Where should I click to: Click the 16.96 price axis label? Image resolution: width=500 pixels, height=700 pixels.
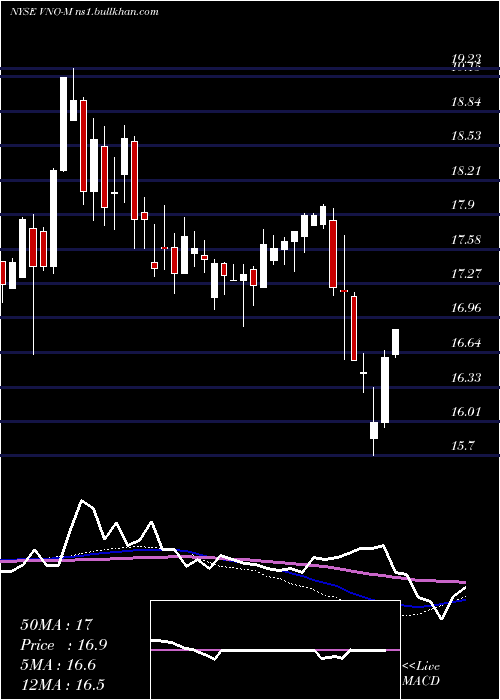click(466, 308)
